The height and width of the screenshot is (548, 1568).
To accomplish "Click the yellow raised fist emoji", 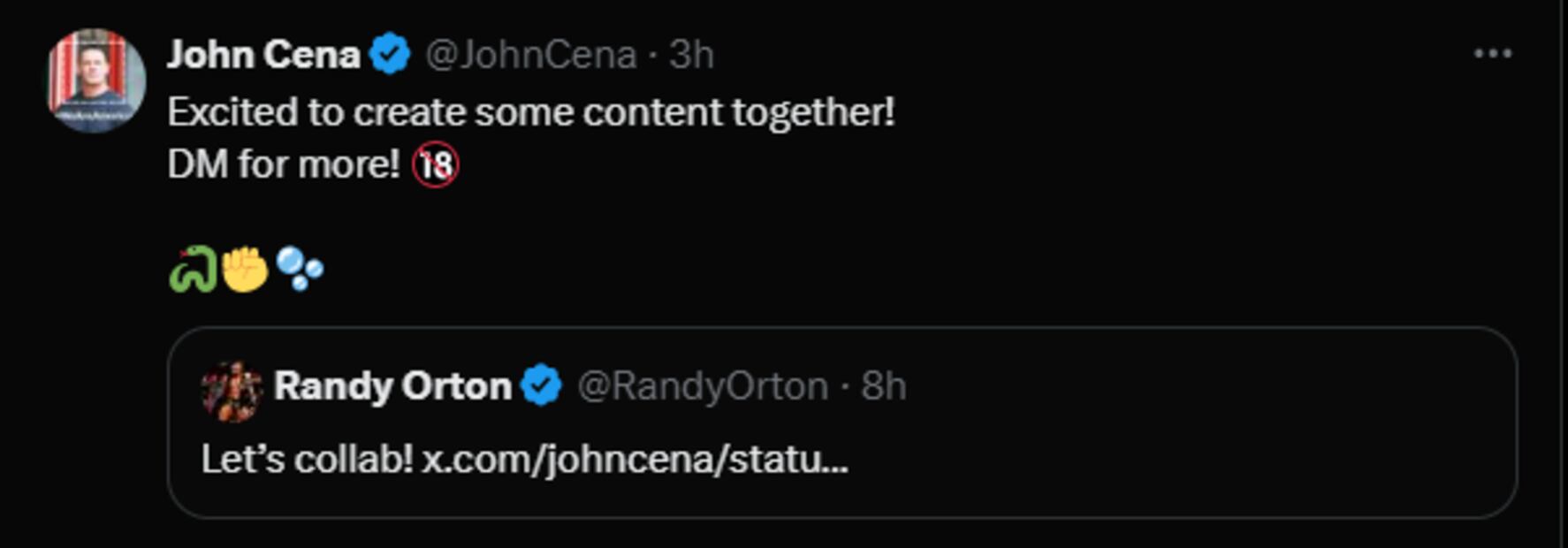I will tap(245, 269).
